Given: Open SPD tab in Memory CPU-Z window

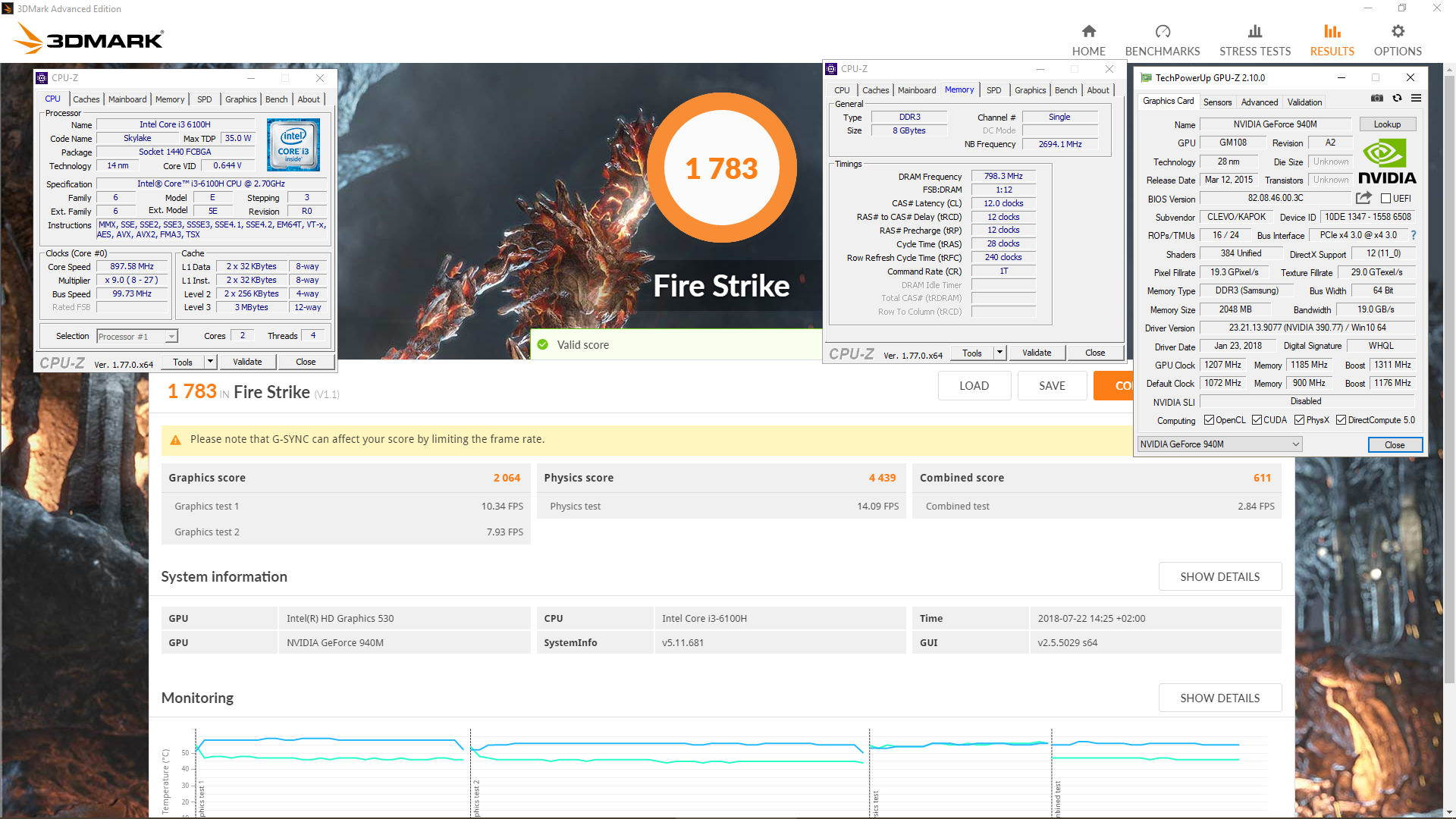Looking at the screenshot, I should pos(993,90).
